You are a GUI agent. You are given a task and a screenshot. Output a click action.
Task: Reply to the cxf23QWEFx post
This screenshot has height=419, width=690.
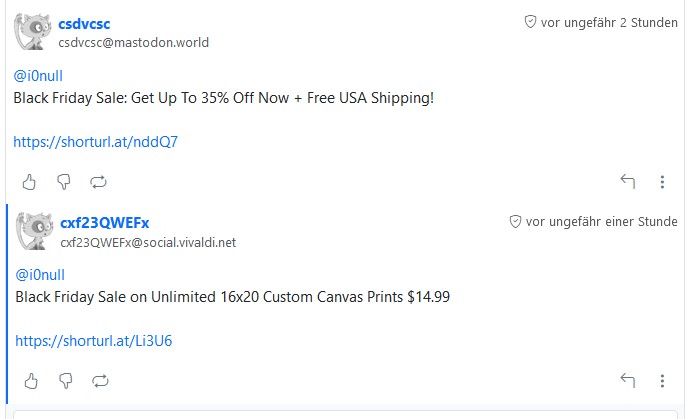(627, 380)
